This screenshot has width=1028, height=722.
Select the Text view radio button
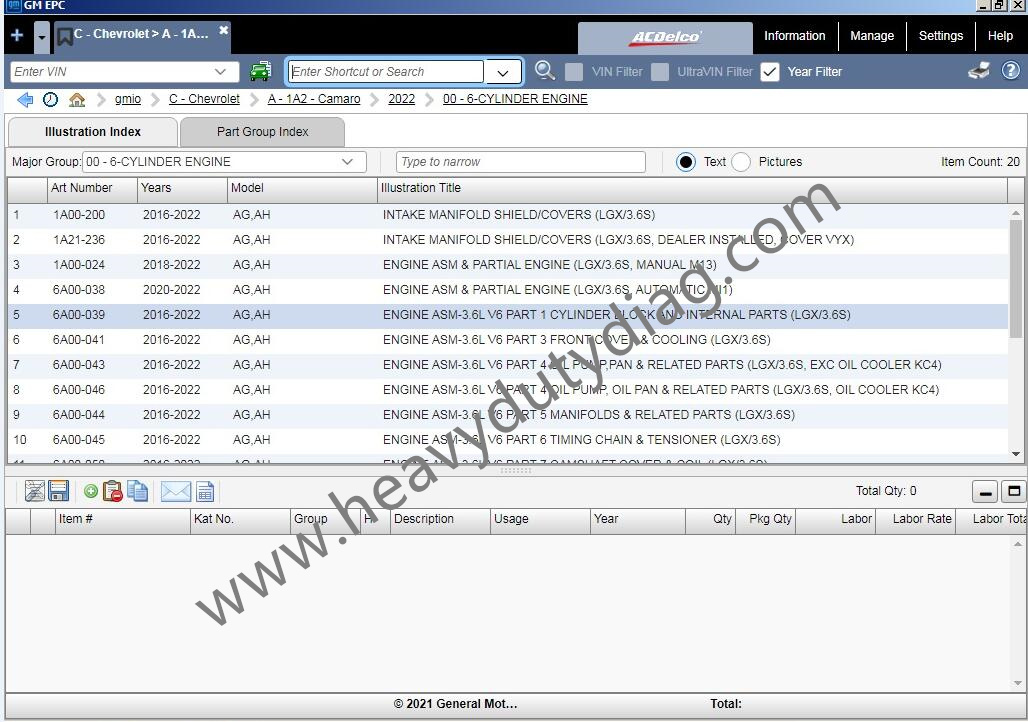coord(686,162)
